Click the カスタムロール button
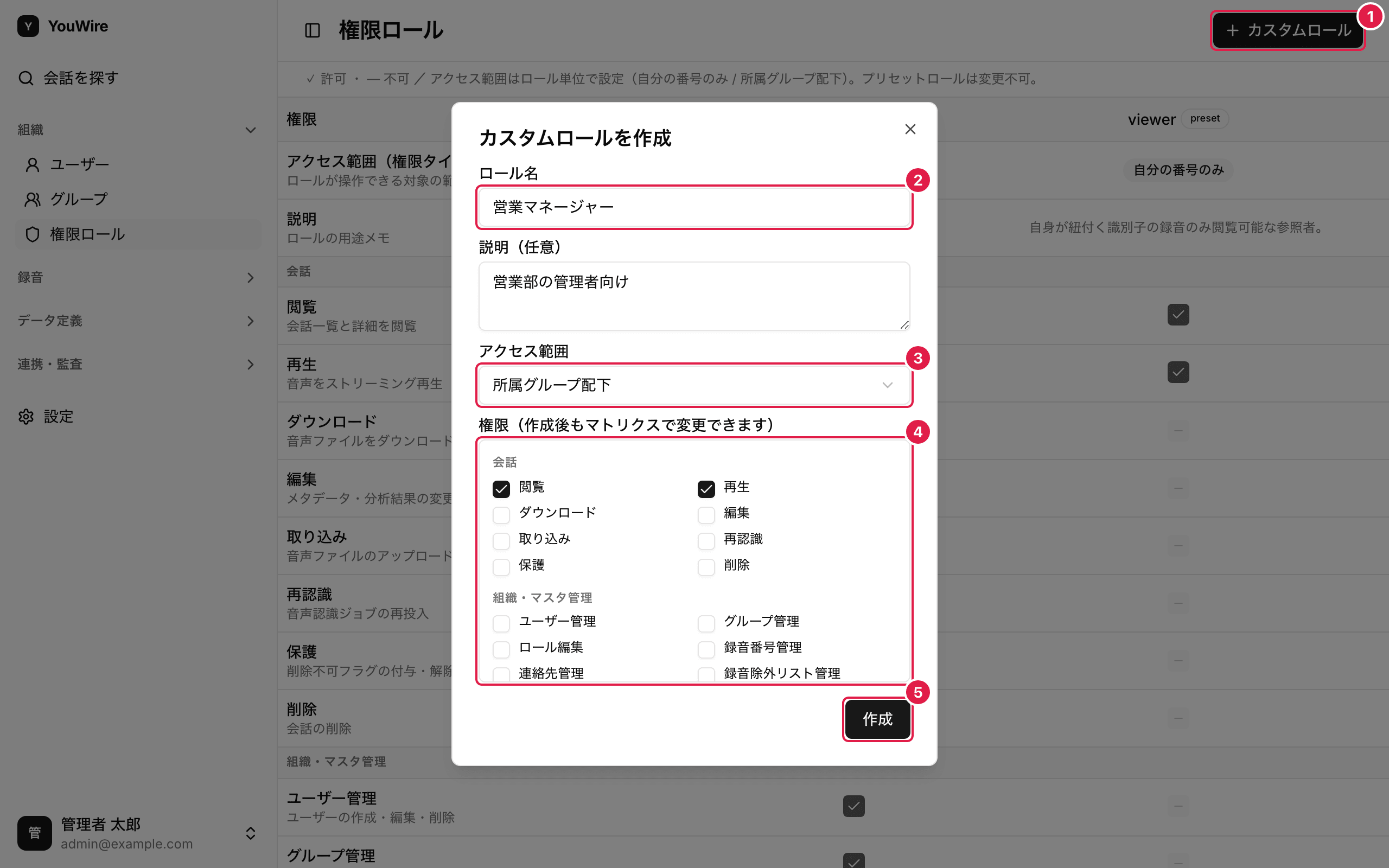 pos(1288,30)
